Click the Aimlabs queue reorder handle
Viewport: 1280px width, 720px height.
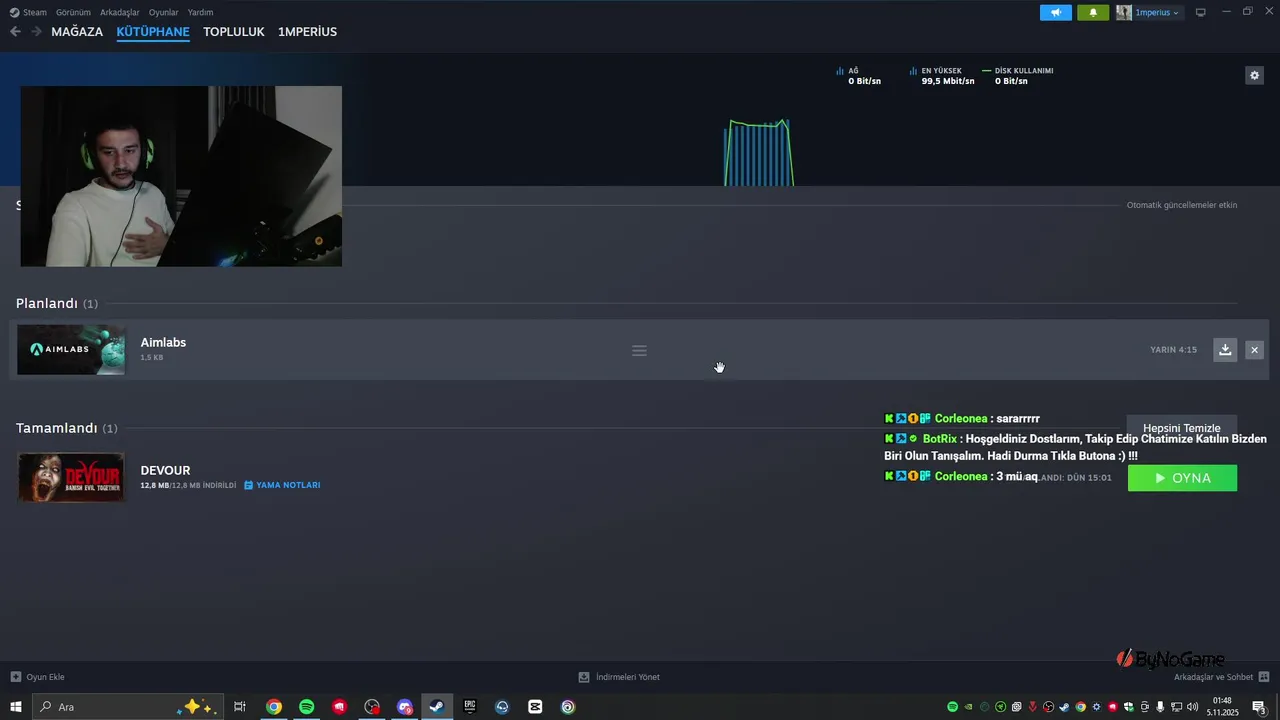[639, 351]
